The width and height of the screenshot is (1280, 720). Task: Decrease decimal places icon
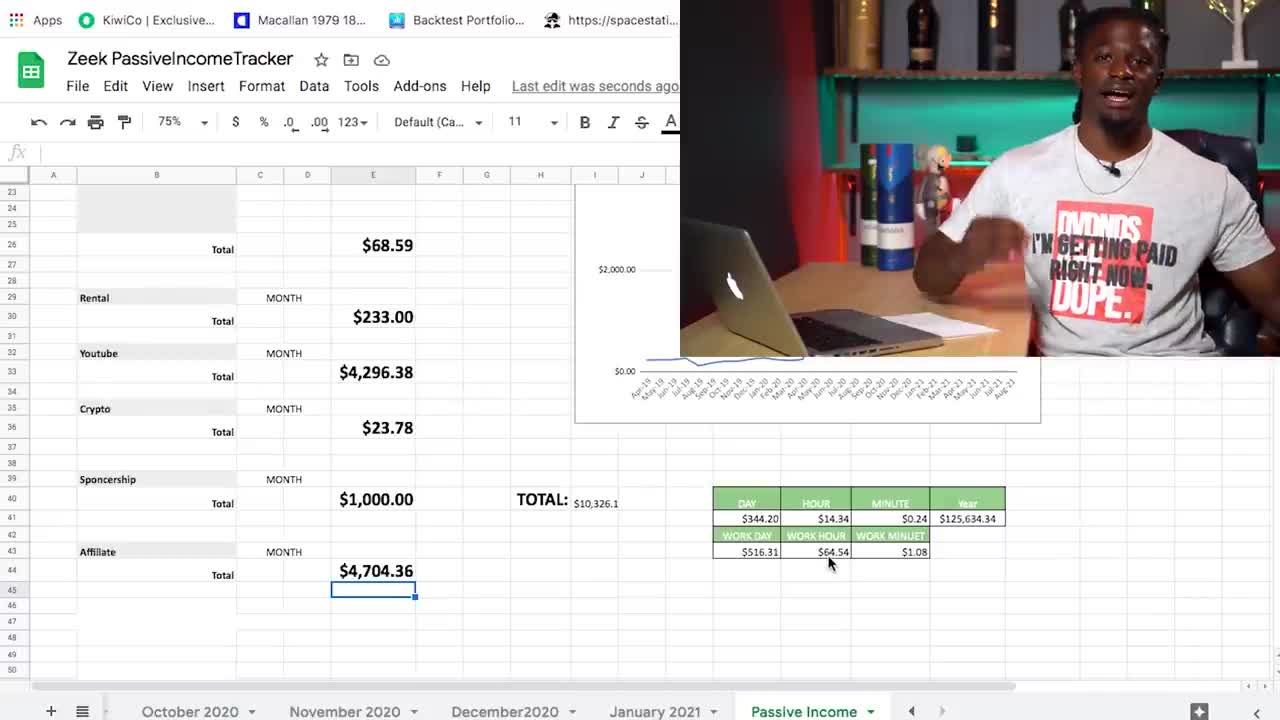coord(289,122)
